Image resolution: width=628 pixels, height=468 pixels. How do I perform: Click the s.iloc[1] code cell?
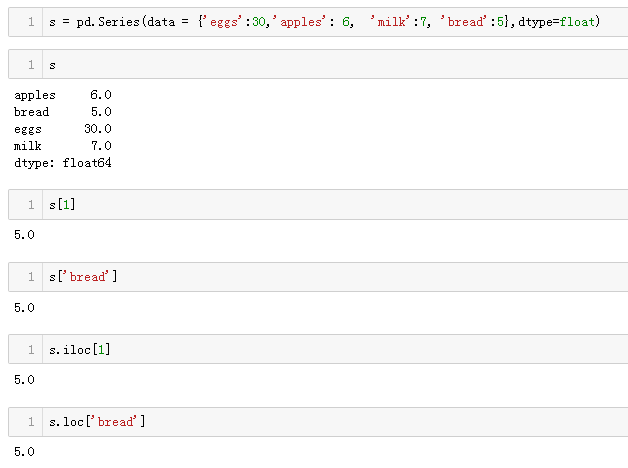point(318,349)
